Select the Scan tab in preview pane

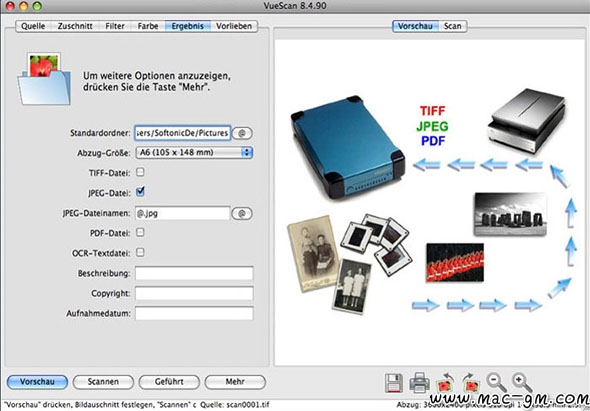[x=452, y=26]
